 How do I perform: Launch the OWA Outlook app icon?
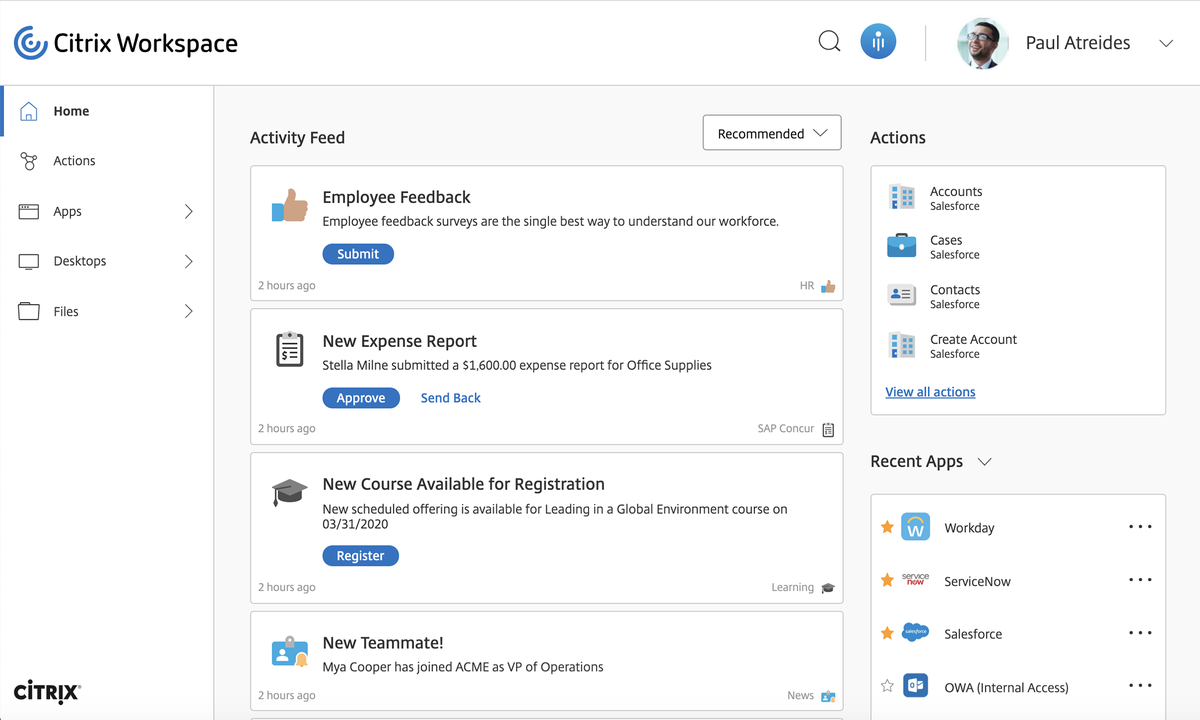pyautogui.click(x=915, y=686)
